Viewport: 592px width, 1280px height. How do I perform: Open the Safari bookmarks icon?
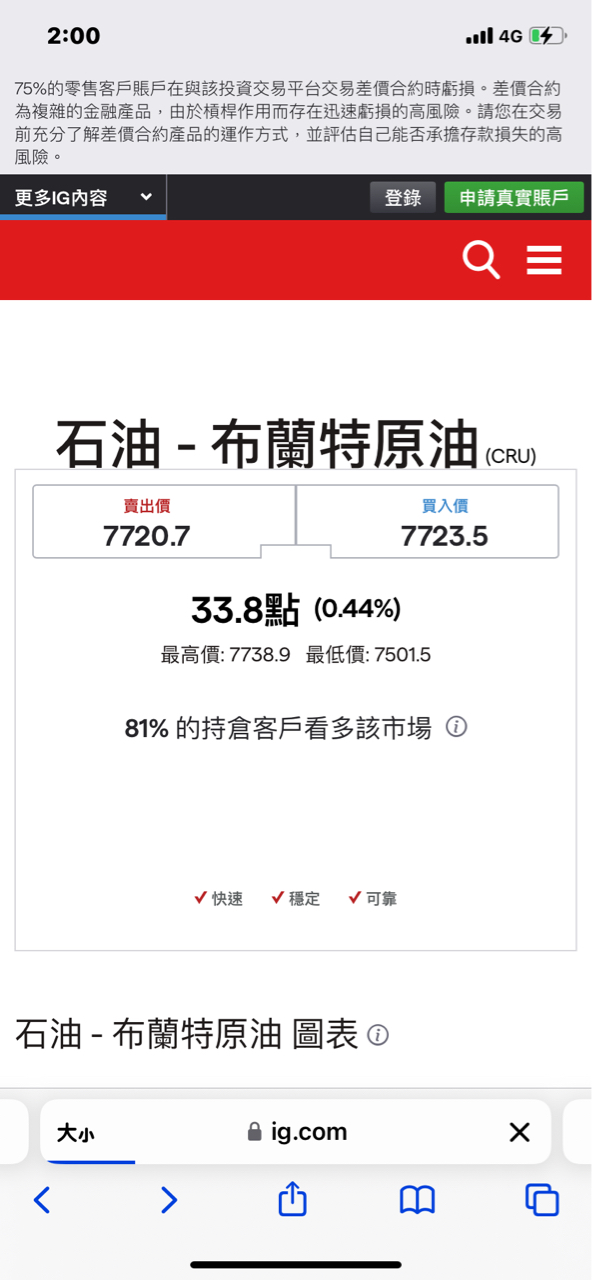[416, 1198]
